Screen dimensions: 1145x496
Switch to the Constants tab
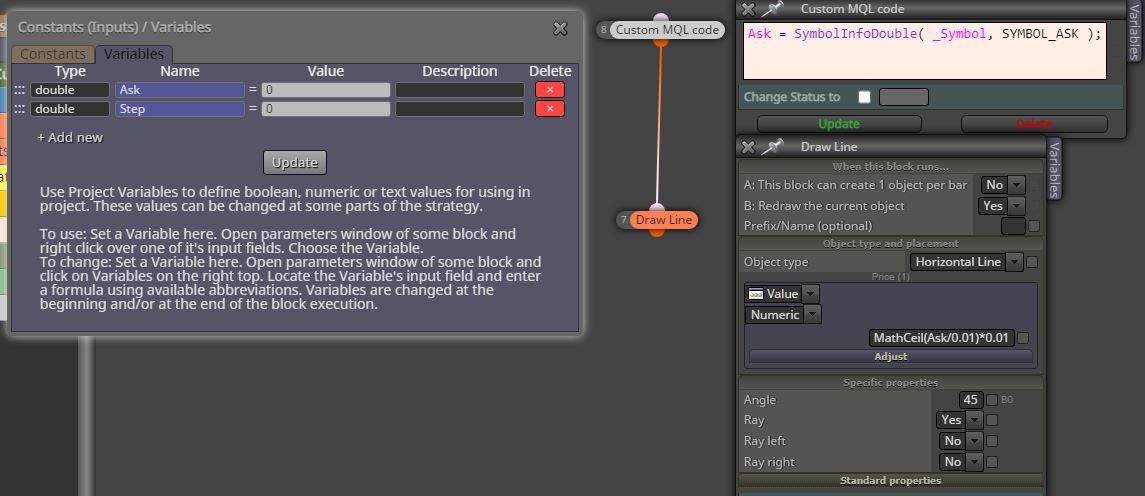click(53, 54)
